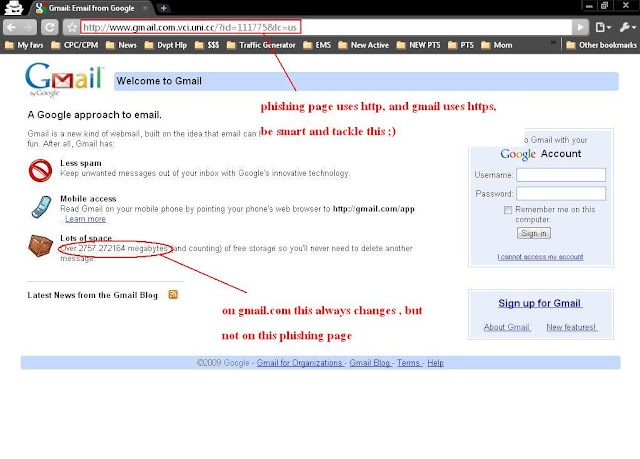Open the News bookmark folder
The image size is (640, 459).
click(121, 45)
